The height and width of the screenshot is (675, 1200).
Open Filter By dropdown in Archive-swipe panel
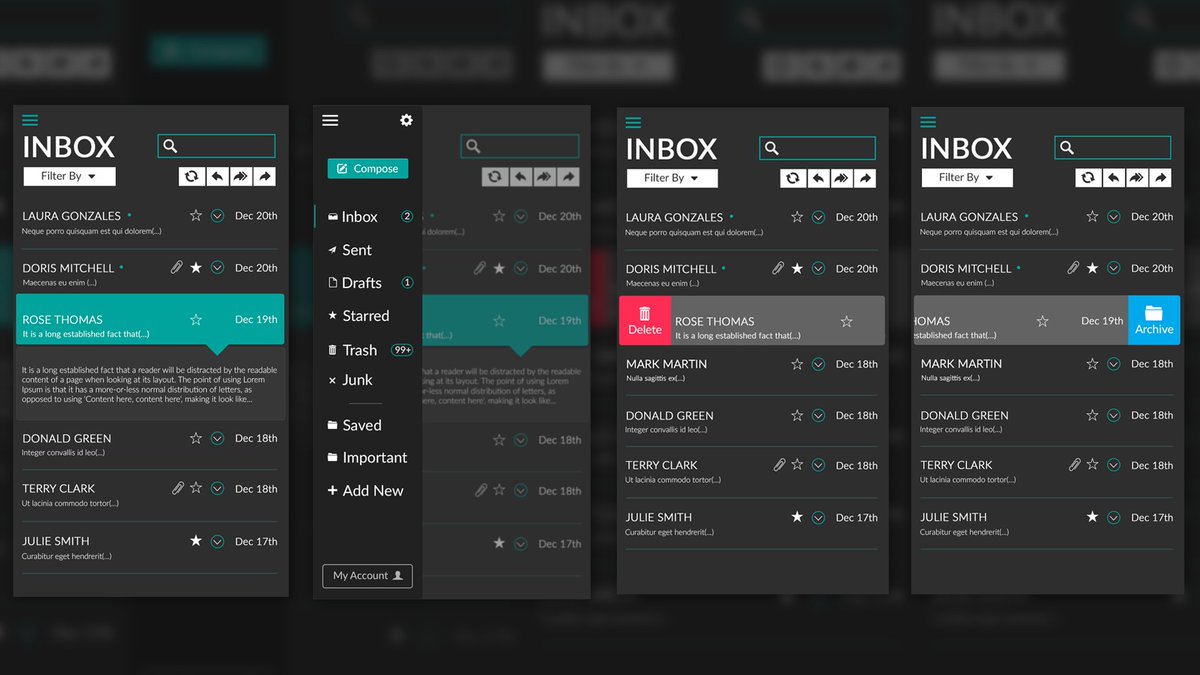967,178
